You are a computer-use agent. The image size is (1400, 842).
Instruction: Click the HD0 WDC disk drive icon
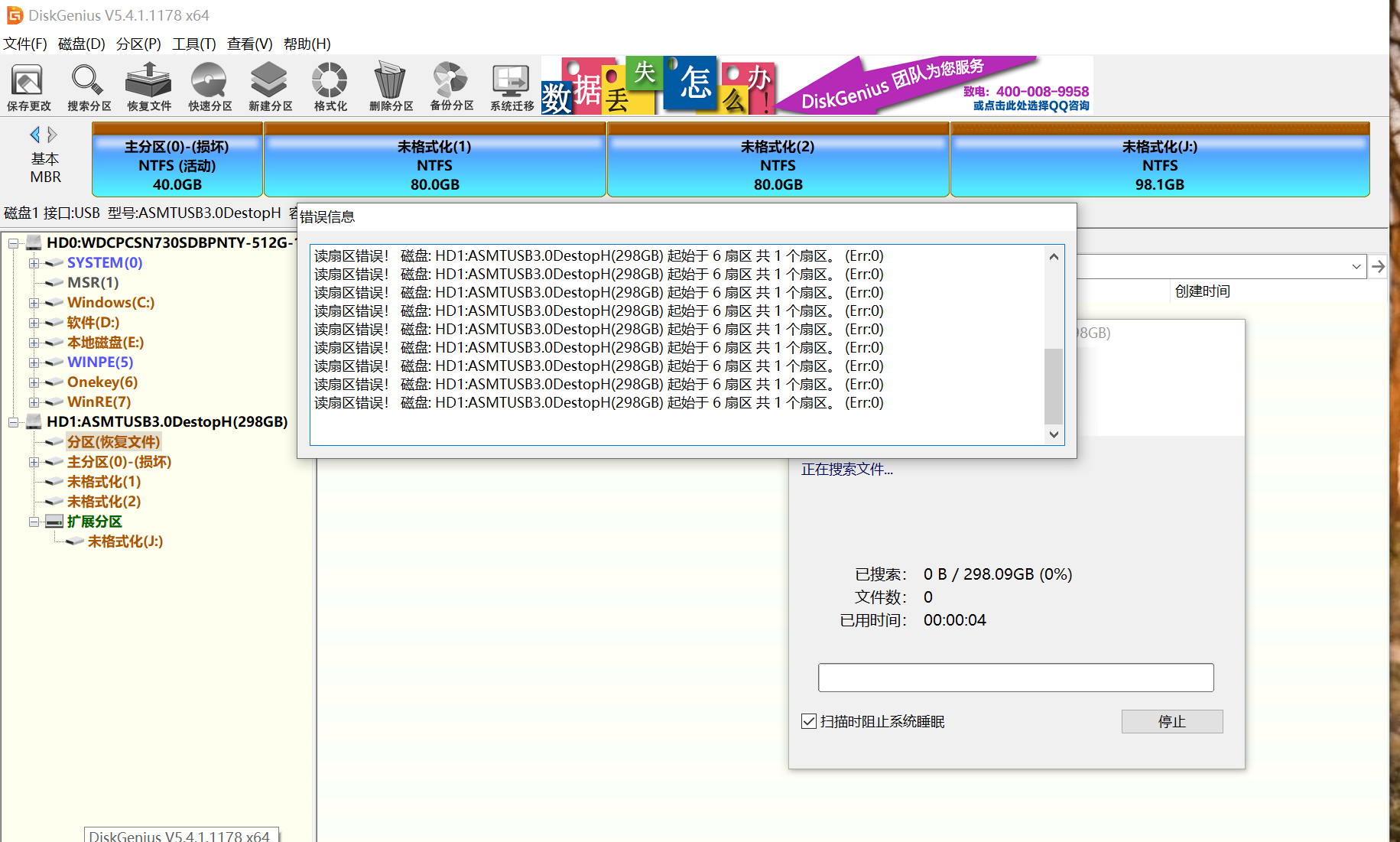[x=34, y=242]
